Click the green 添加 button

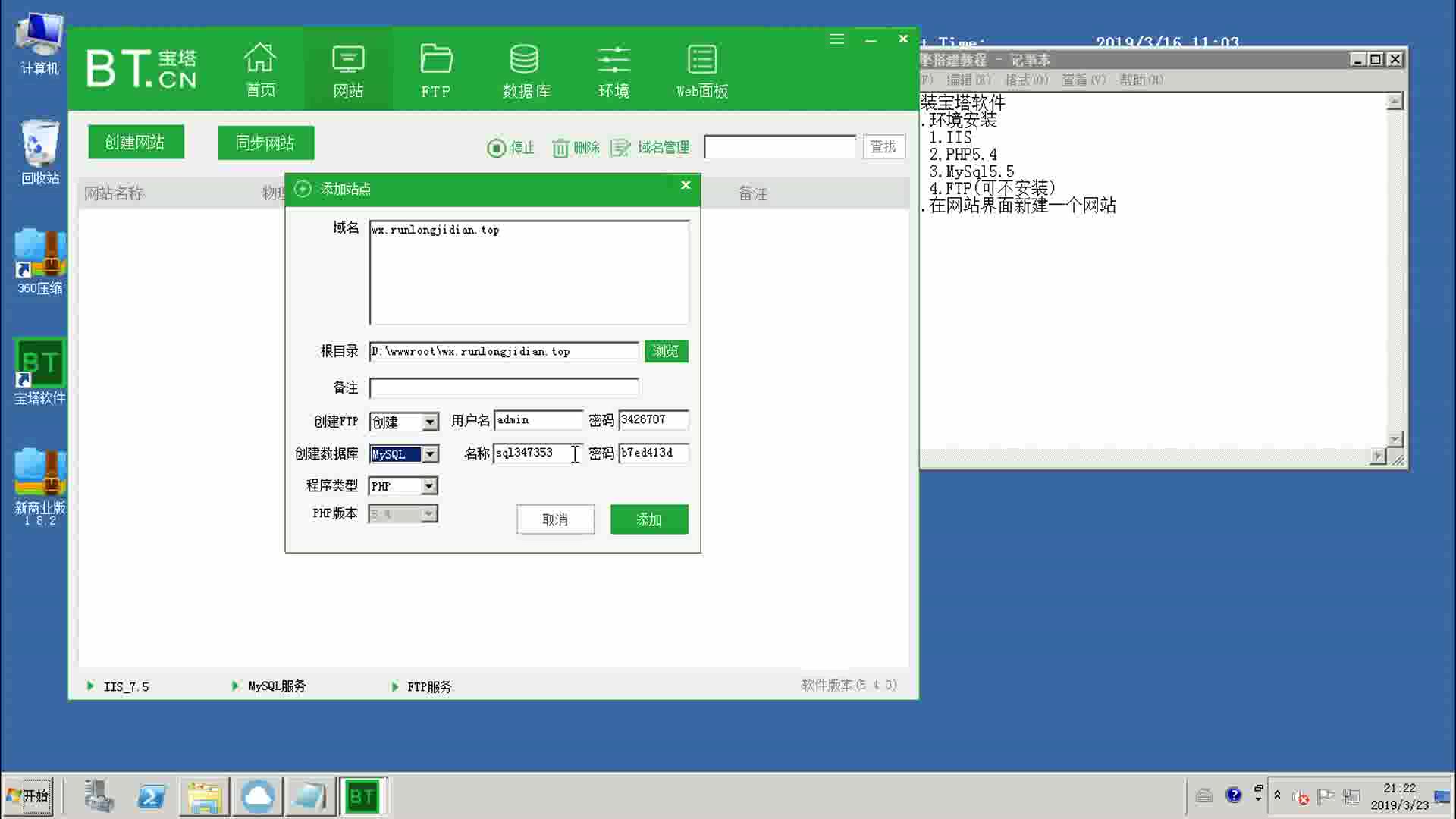pyautogui.click(x=649, y=519)
